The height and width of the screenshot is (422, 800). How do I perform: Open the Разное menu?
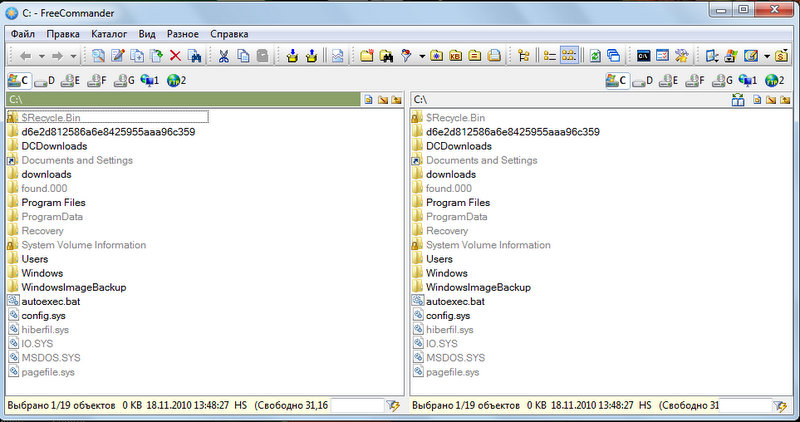[x=183, y=34]
